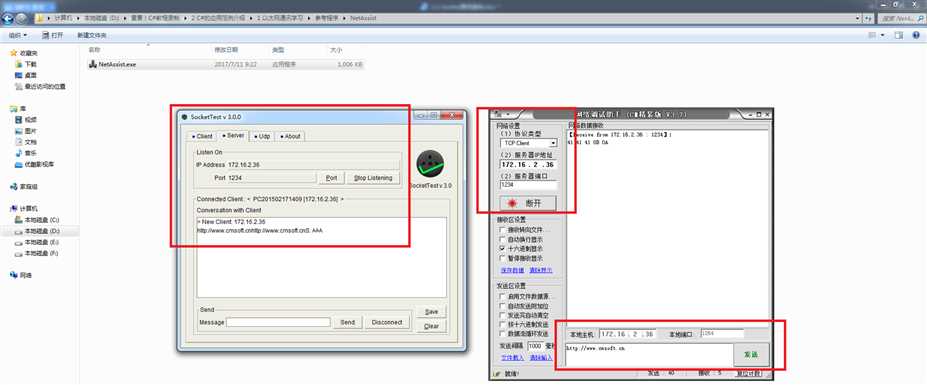Click Message input field in SocketTest

pos(278,322)
